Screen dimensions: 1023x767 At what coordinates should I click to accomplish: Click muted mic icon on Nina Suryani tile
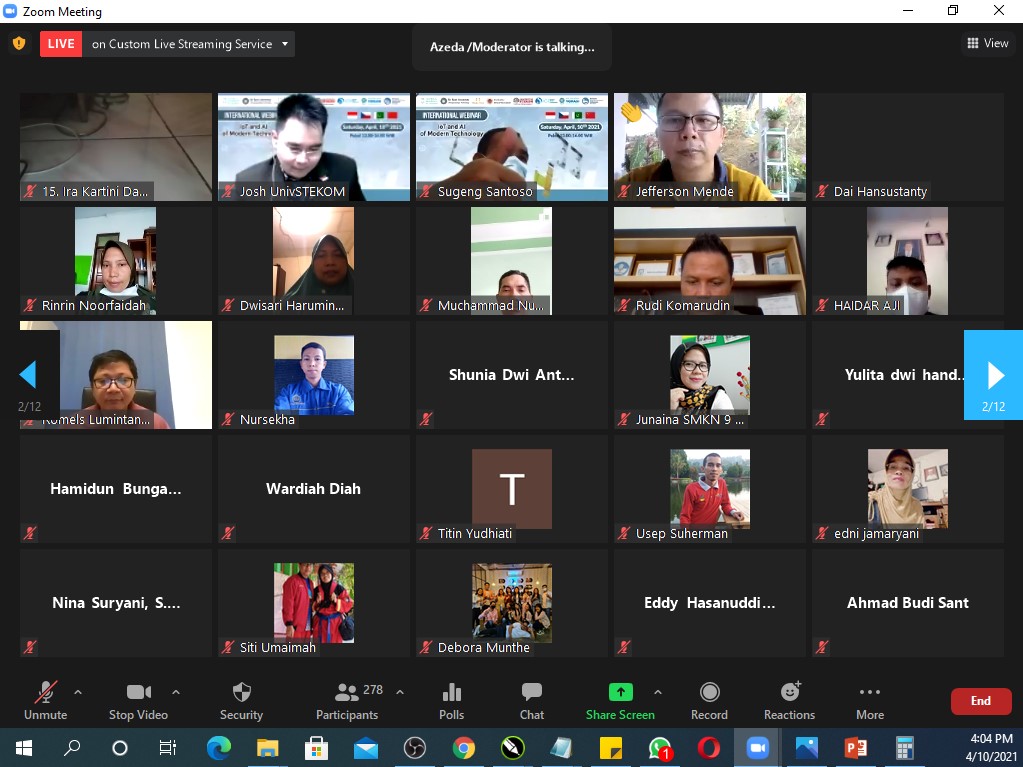pyautogui.click(x=30, y=648)
